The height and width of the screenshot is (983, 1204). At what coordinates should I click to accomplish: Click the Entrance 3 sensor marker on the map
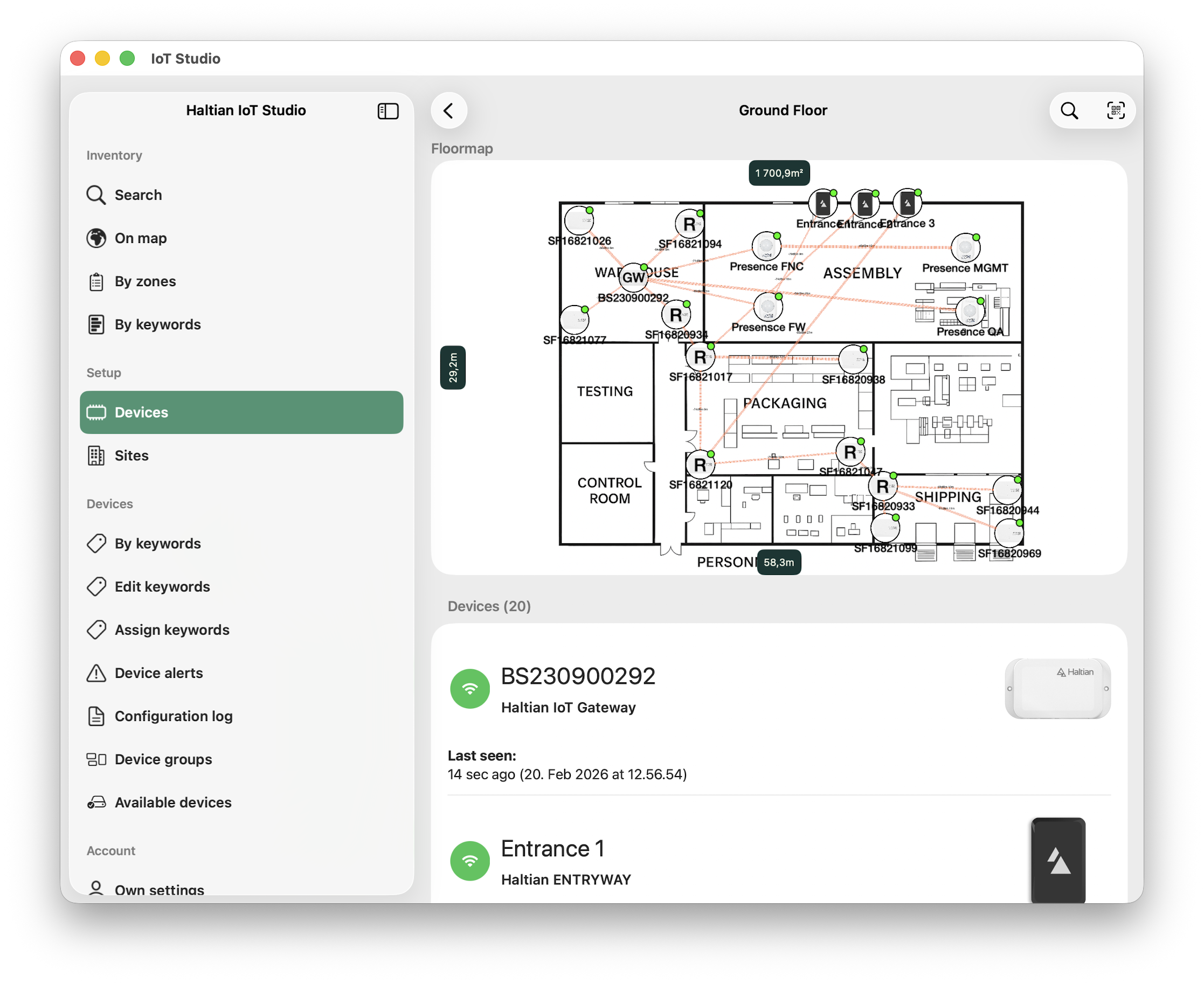pyautogui.click(x=907, y=204)
